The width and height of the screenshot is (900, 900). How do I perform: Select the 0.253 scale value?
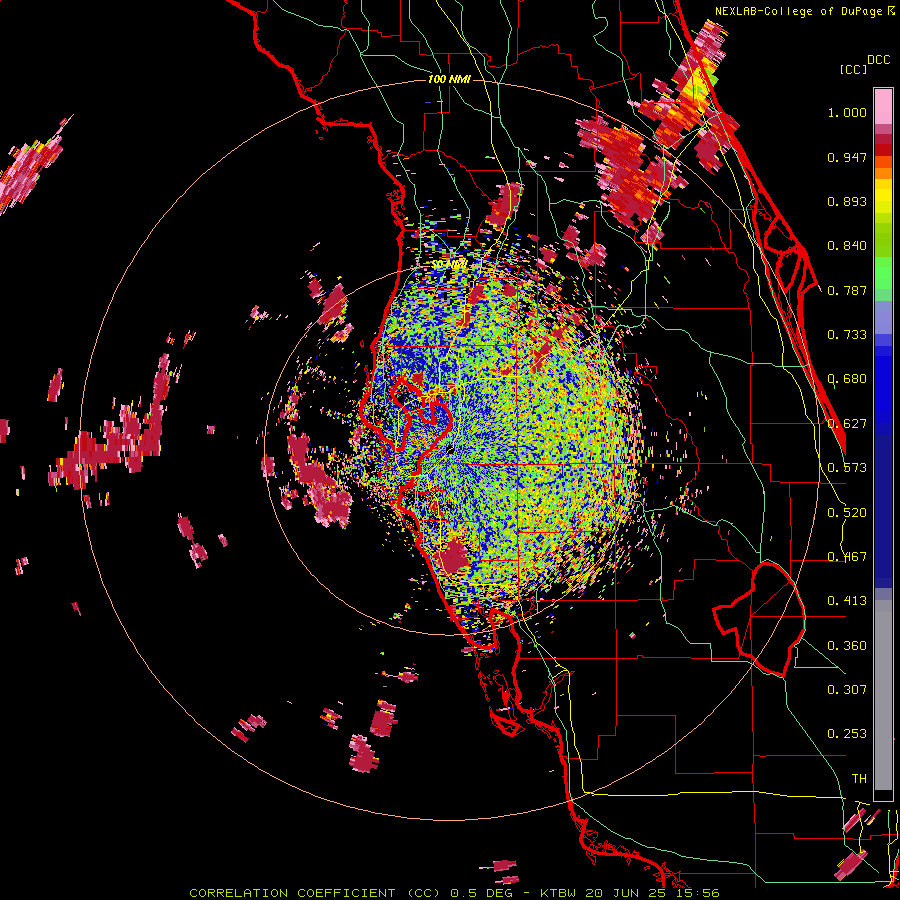point(847,734)
